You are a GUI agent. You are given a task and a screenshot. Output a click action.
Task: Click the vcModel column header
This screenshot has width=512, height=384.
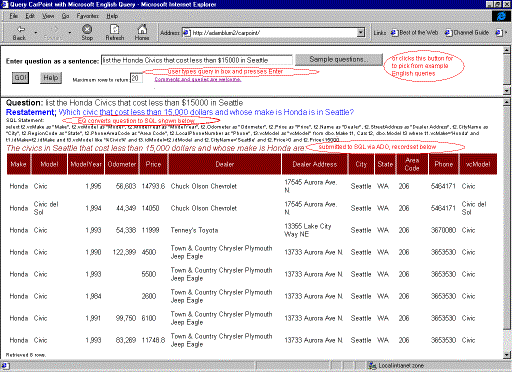tap(478, 164)
